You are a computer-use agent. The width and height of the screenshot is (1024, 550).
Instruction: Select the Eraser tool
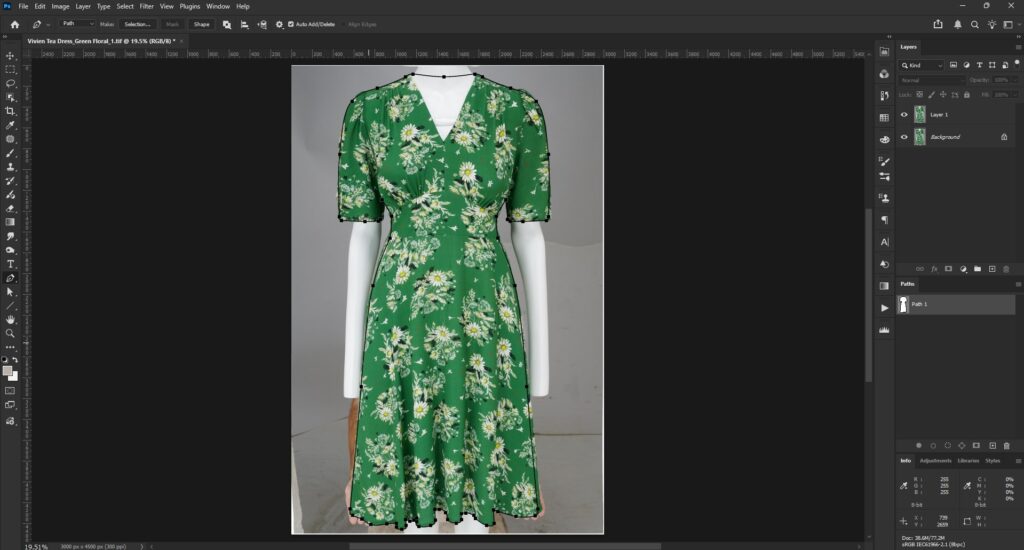(10, 208)
